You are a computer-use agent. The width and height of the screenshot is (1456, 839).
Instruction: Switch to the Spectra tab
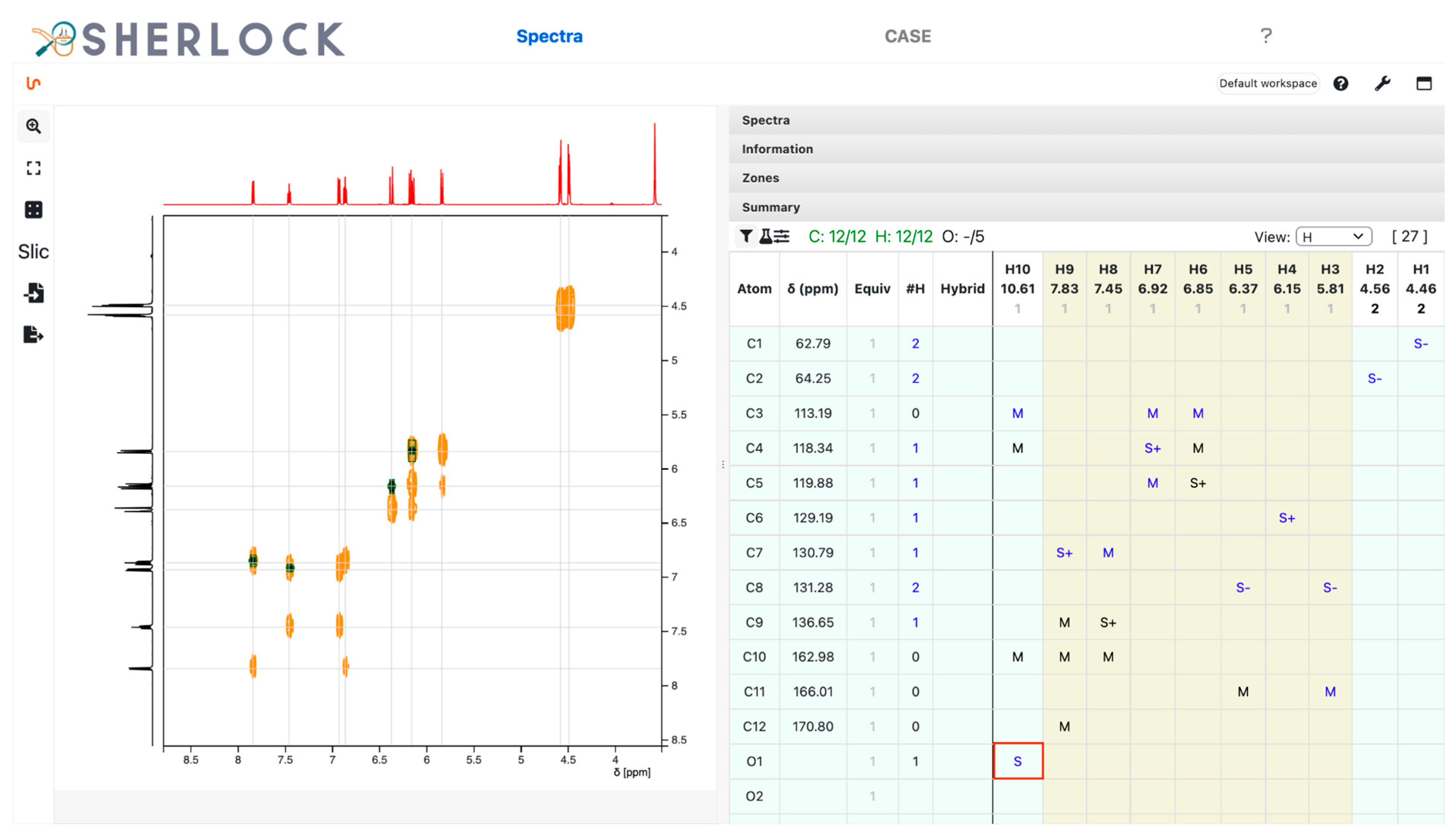pyautogui.click(x=549, y=36)
